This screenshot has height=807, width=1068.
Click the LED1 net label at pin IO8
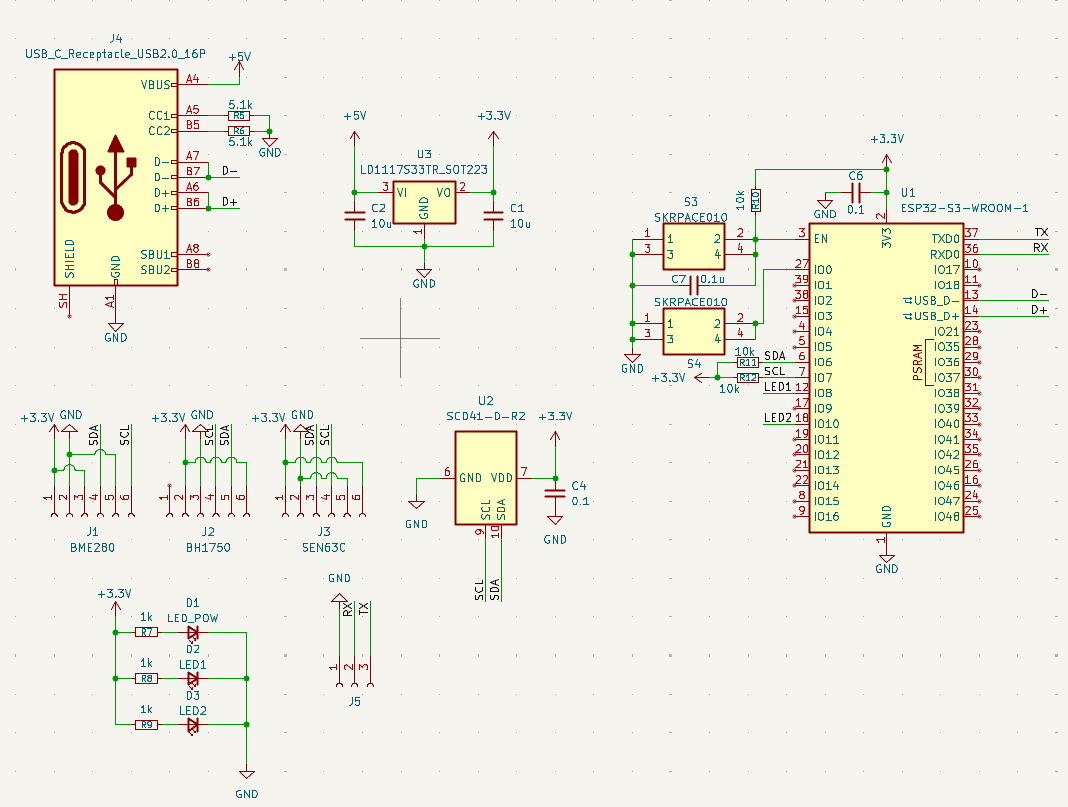[778, 387]
